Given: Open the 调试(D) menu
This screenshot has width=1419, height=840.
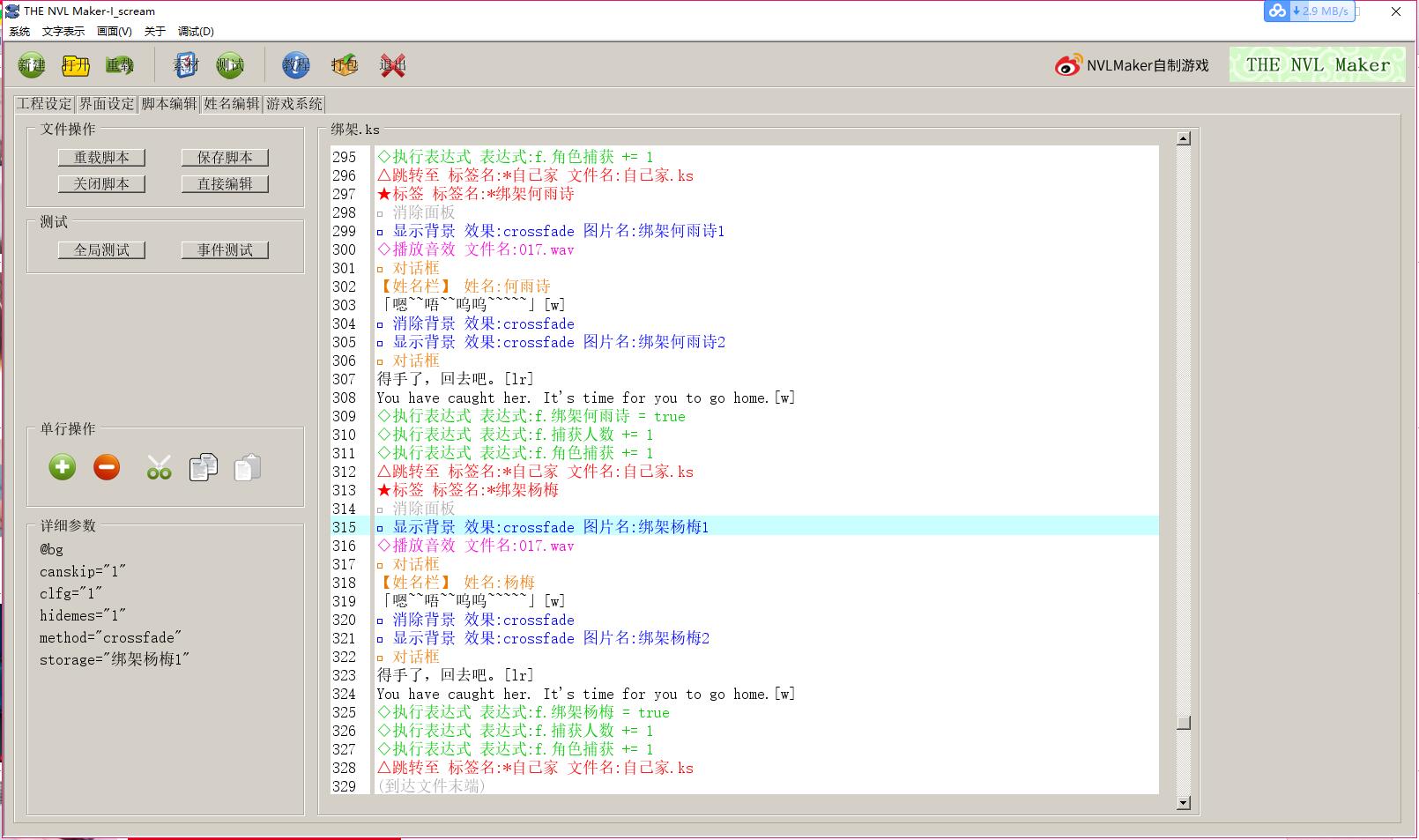Looking at the screenshot, I should pos(196,31).
